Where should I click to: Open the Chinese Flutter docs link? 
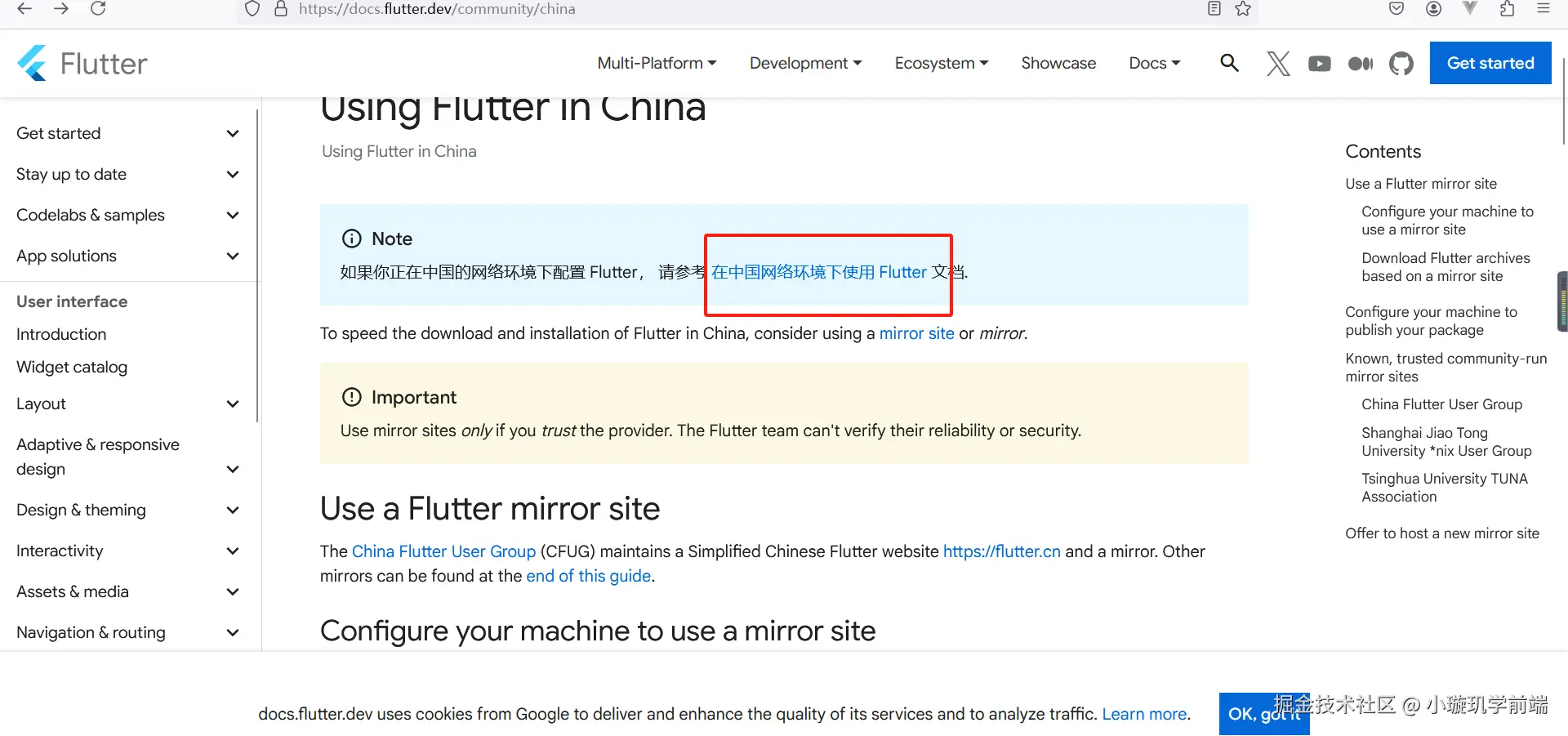pyautogui.click(x=819, y=272)
